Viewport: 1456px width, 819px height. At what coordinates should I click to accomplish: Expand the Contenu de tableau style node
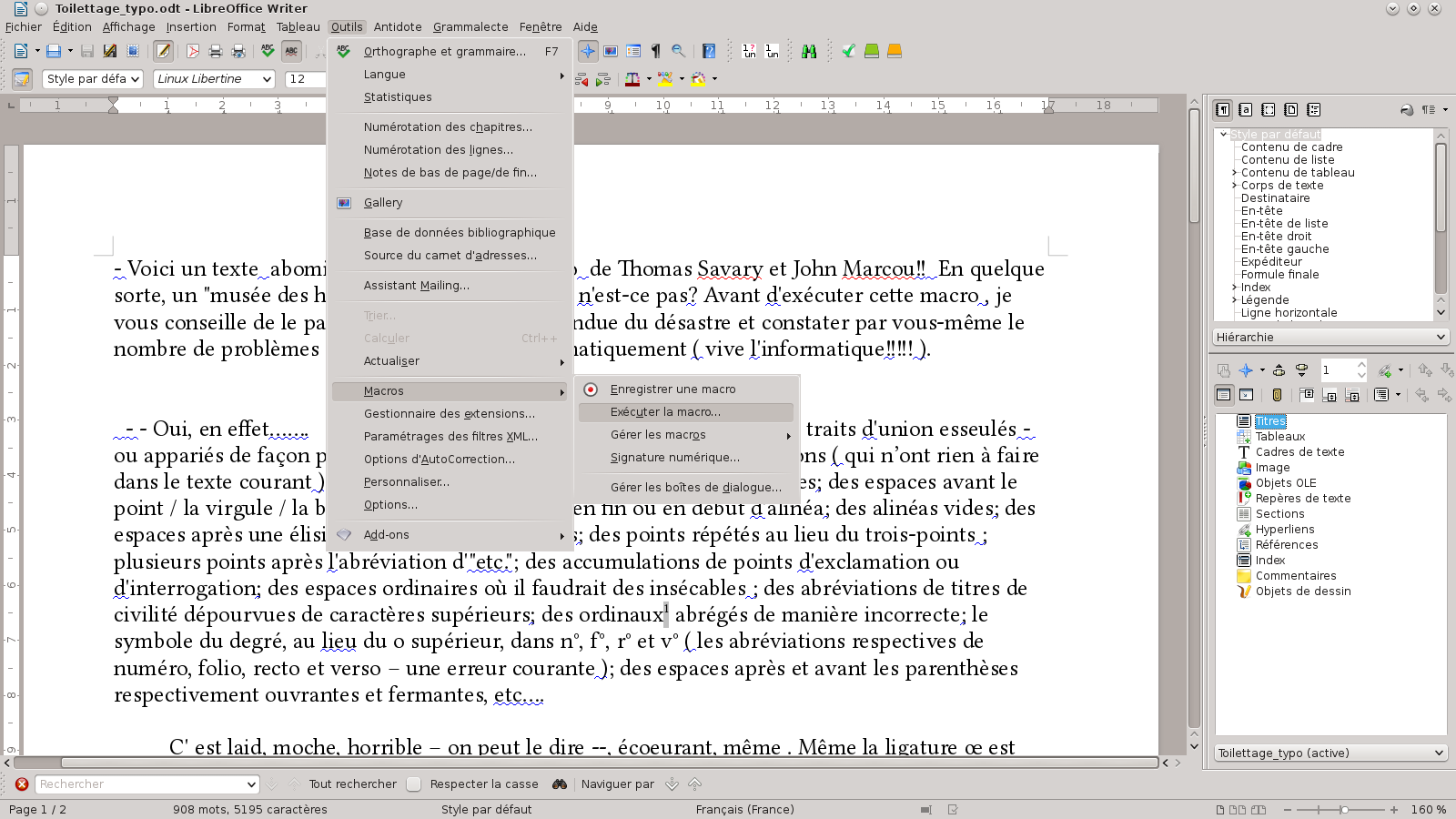[x=1235, y=173]
